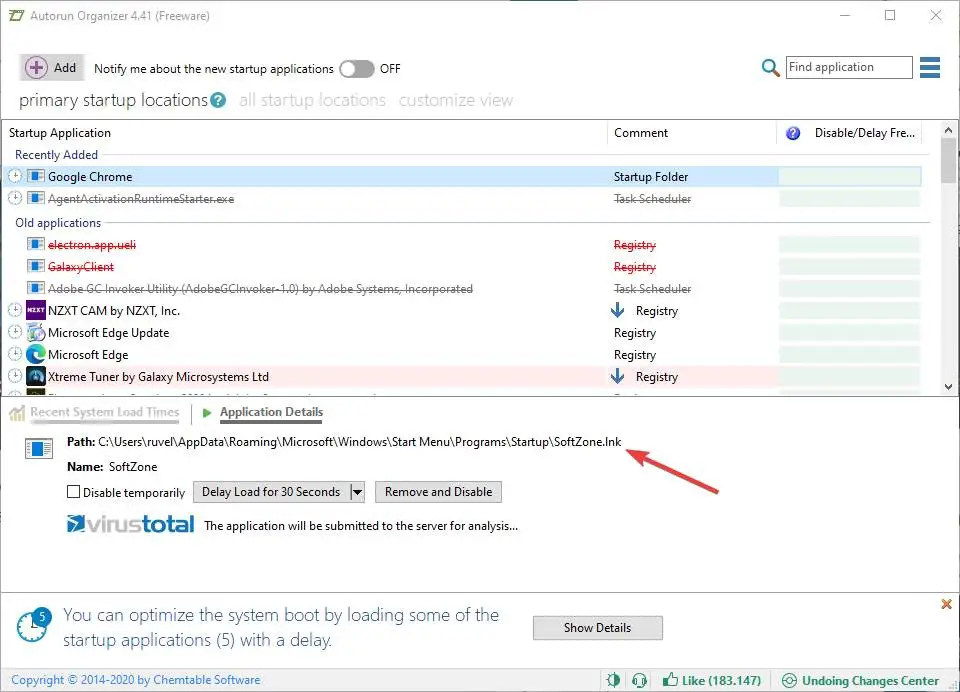
Task: Click Disable/Delay frequency bar for Google Chrome
Action: pyautogui.click(x=850, y=176)
